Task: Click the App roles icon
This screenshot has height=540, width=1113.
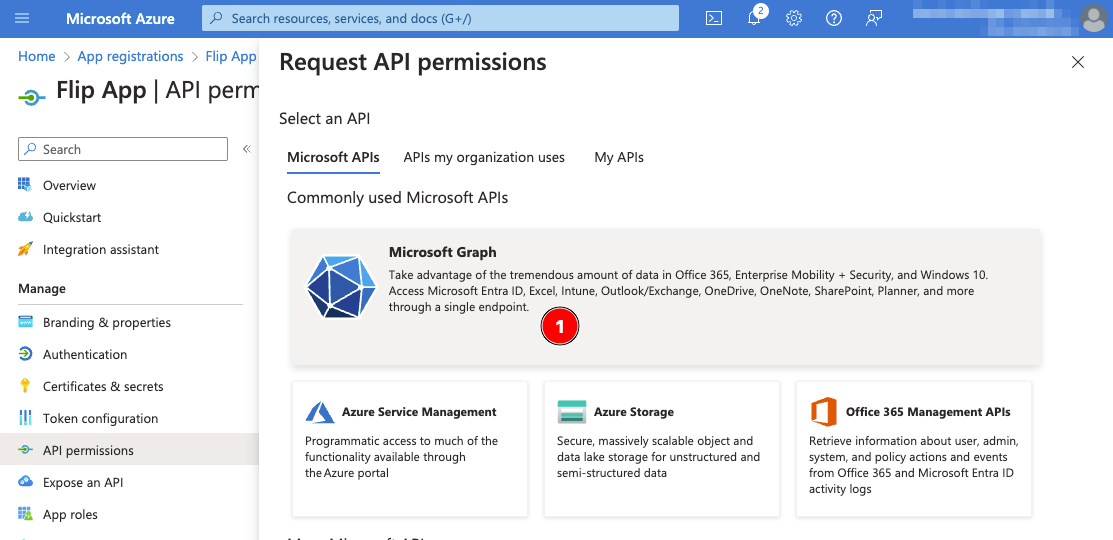Action: pyautogui.click(x=25, y=514)
